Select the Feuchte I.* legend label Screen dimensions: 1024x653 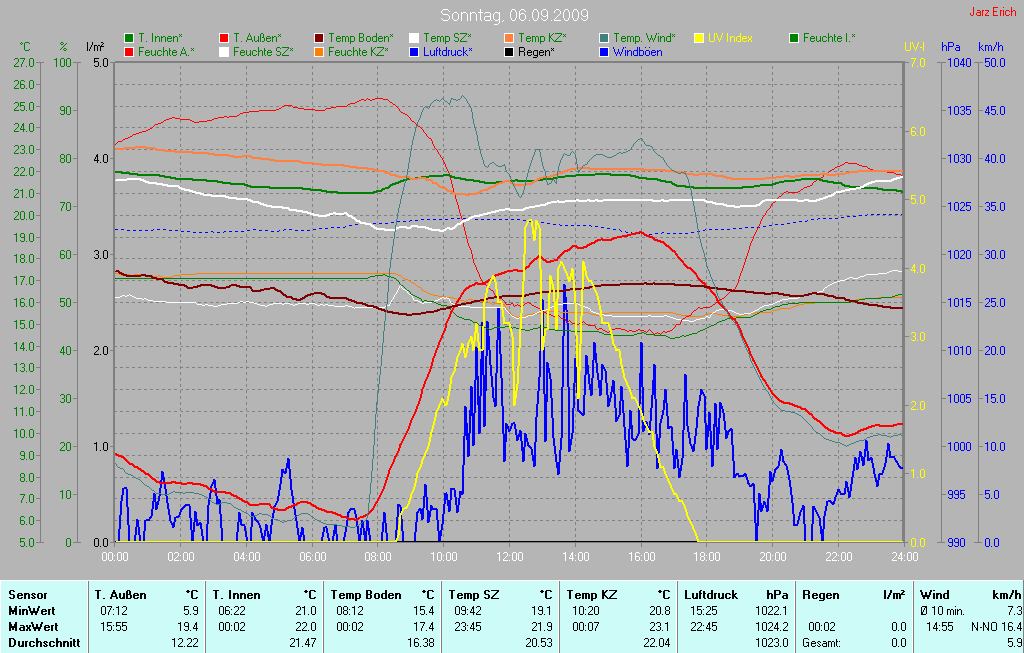point(829,39)
